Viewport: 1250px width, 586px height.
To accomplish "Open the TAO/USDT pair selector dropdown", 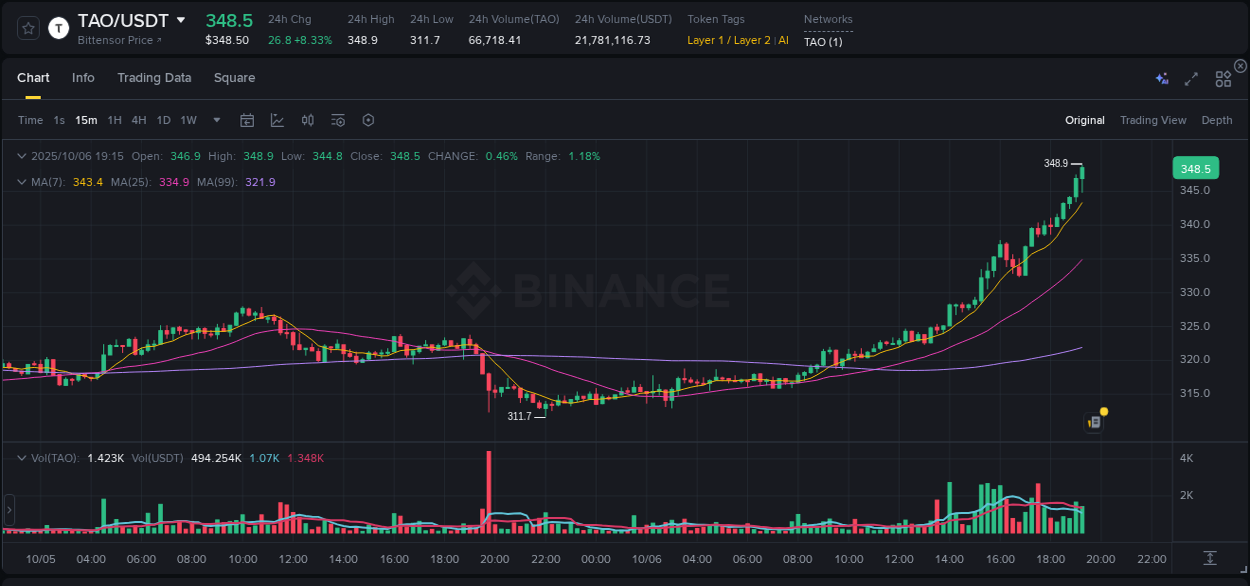I will 181,19.
